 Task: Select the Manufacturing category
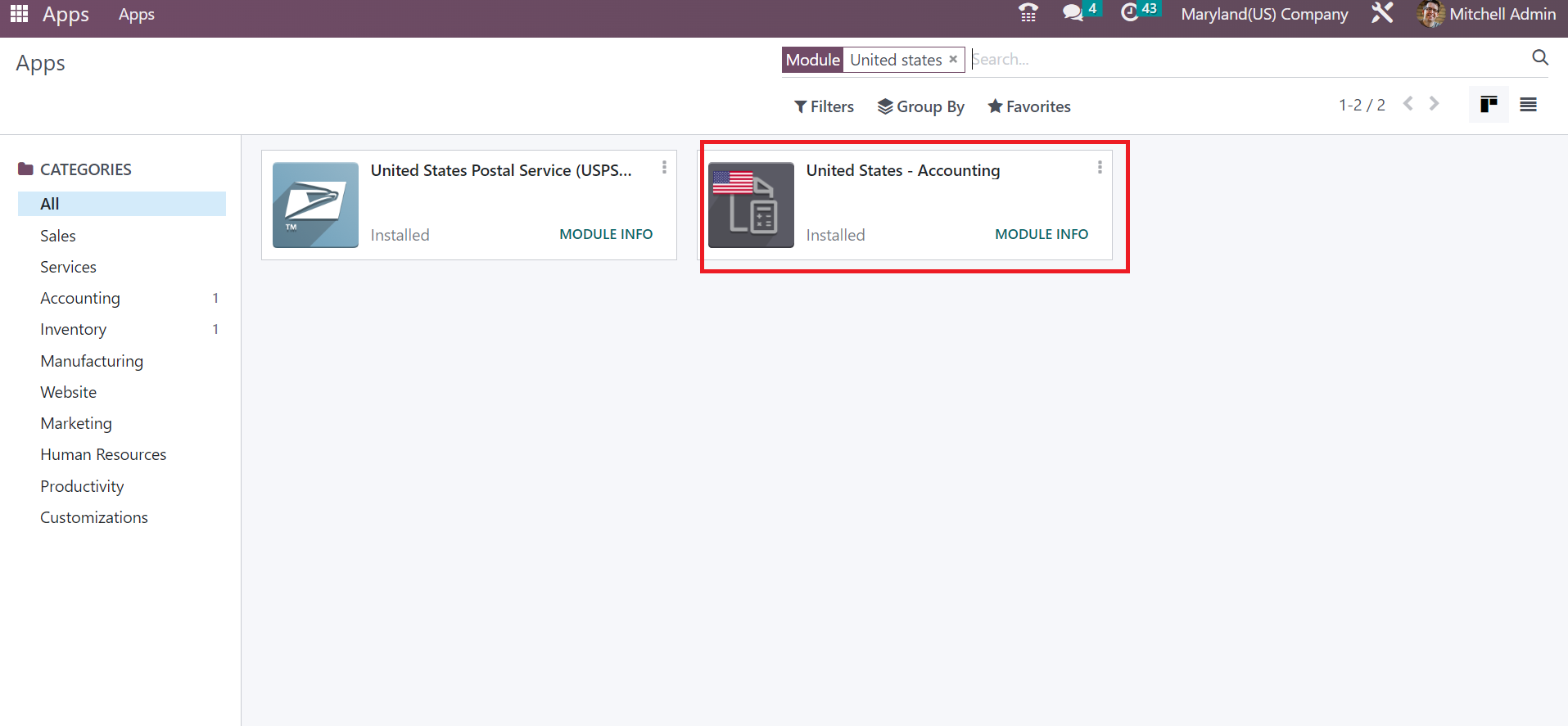click(x=122, y=361)
